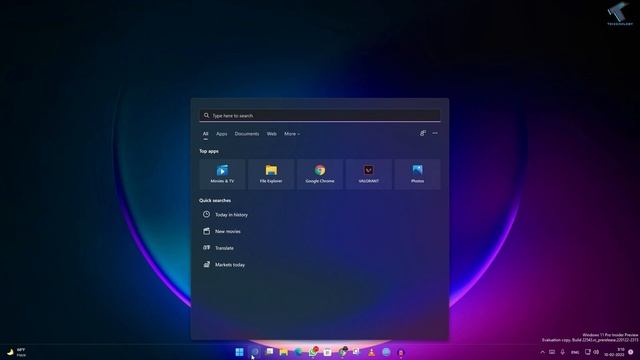Viewport: 640px width, 360px height.
Task: Open the notification center badge
Action: coord(631,352)
